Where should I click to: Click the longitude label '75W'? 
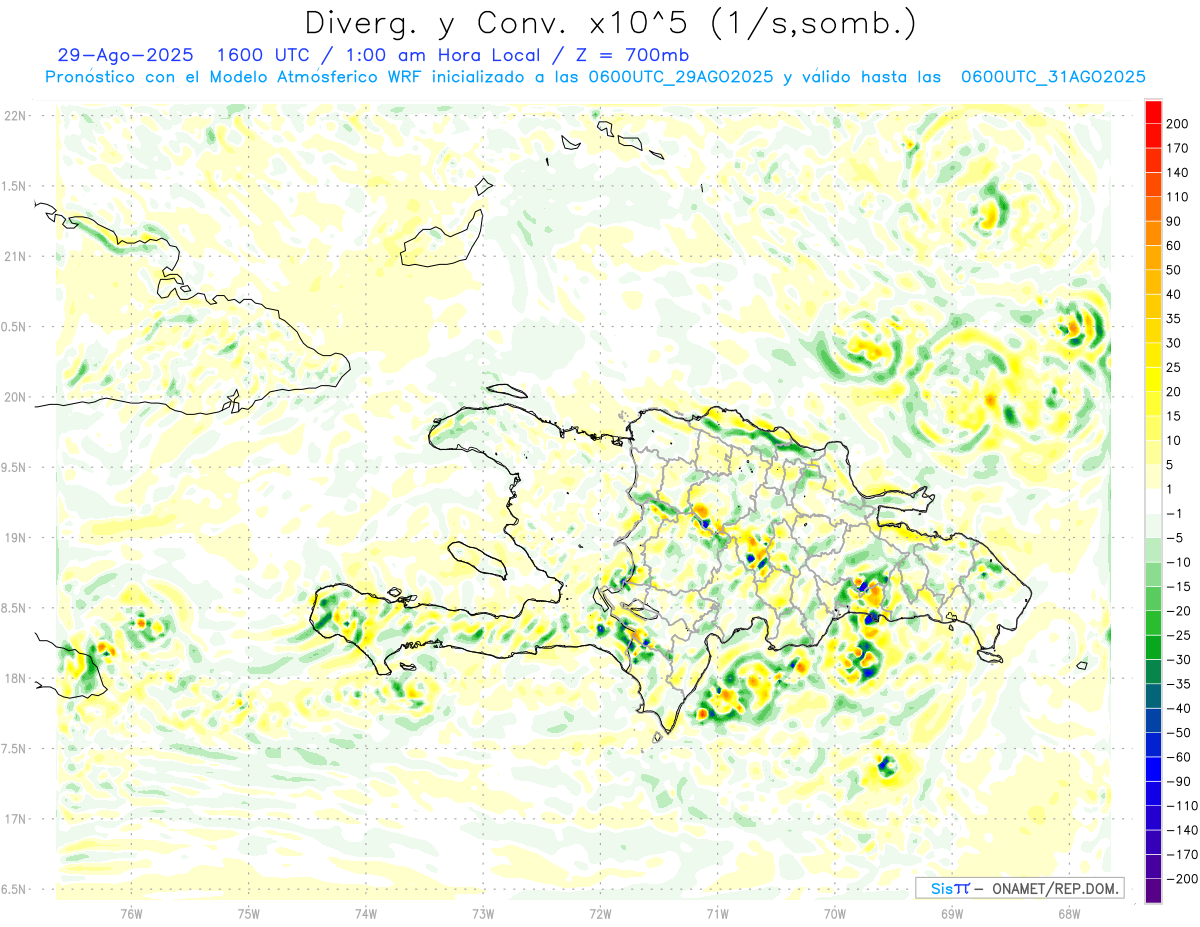(248, 913)
